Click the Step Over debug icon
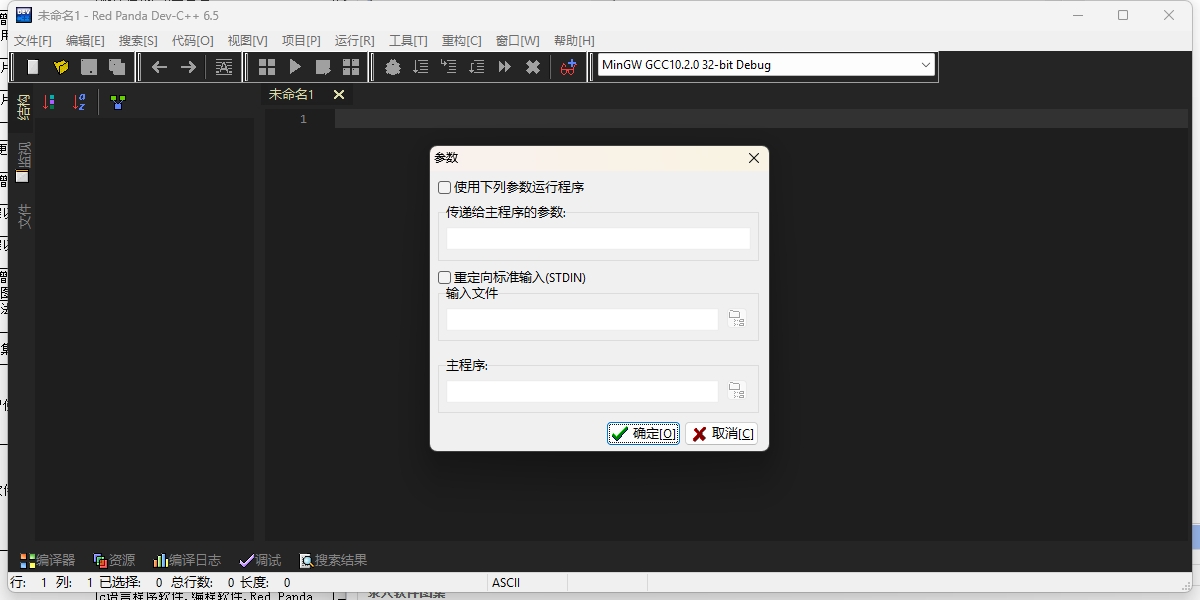The height and width of the screenshot is (600, 1200). [421, 67]
